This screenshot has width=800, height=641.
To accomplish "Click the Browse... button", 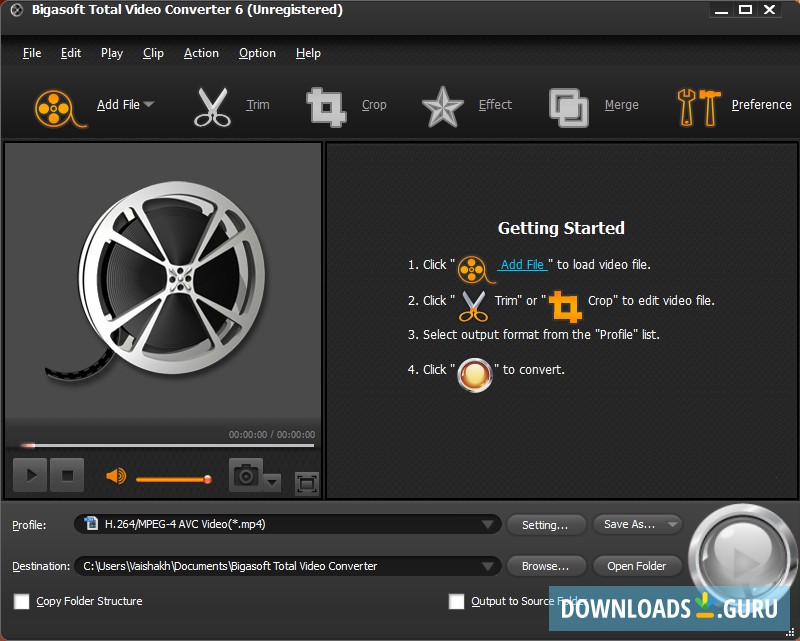I will (545, 566).
